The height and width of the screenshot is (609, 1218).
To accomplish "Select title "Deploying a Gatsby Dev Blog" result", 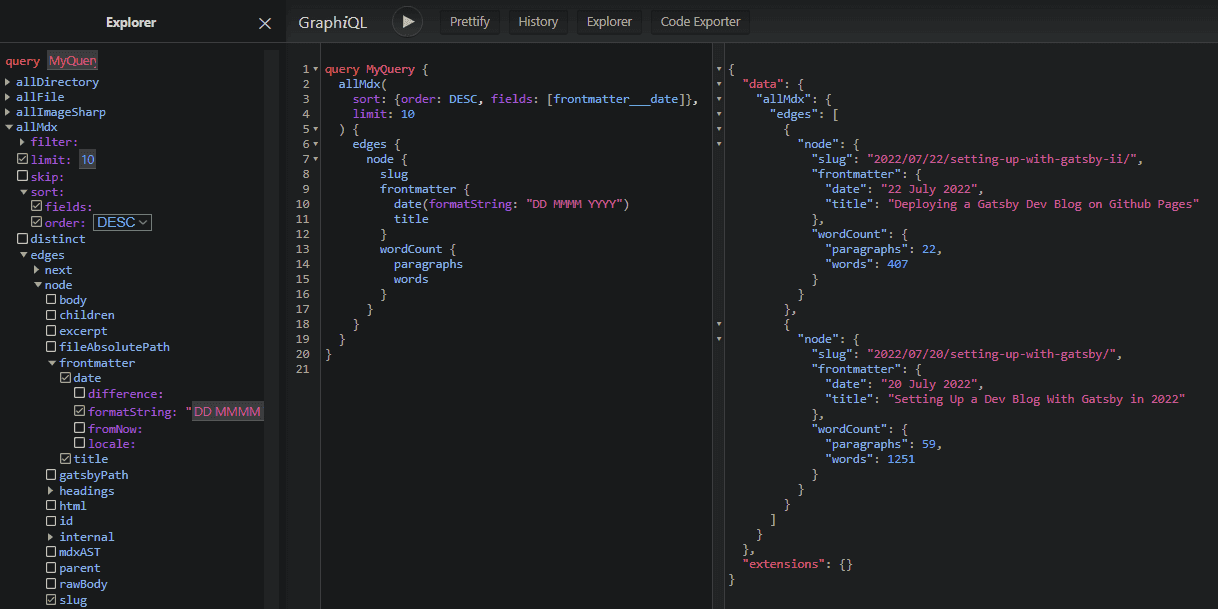I will coord(1043,204).
